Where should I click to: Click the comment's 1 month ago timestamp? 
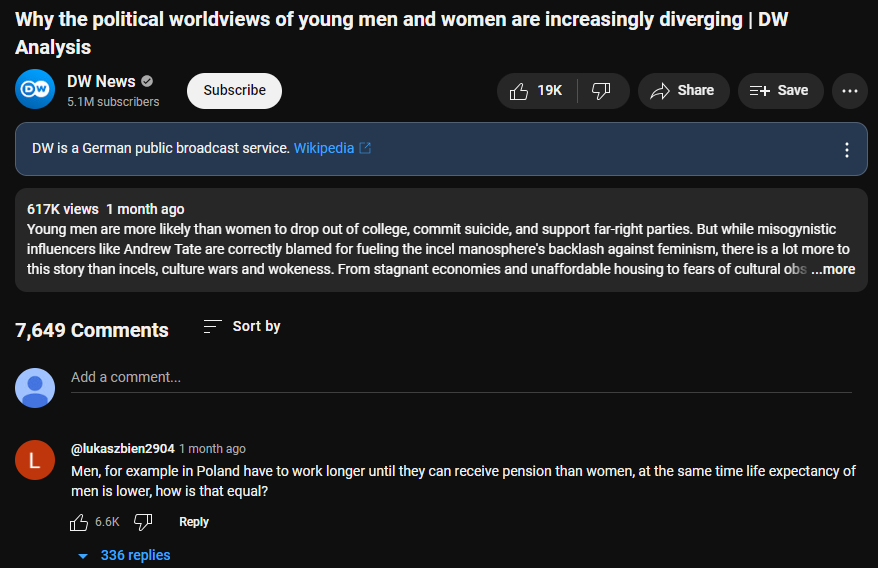pos(212,449)
